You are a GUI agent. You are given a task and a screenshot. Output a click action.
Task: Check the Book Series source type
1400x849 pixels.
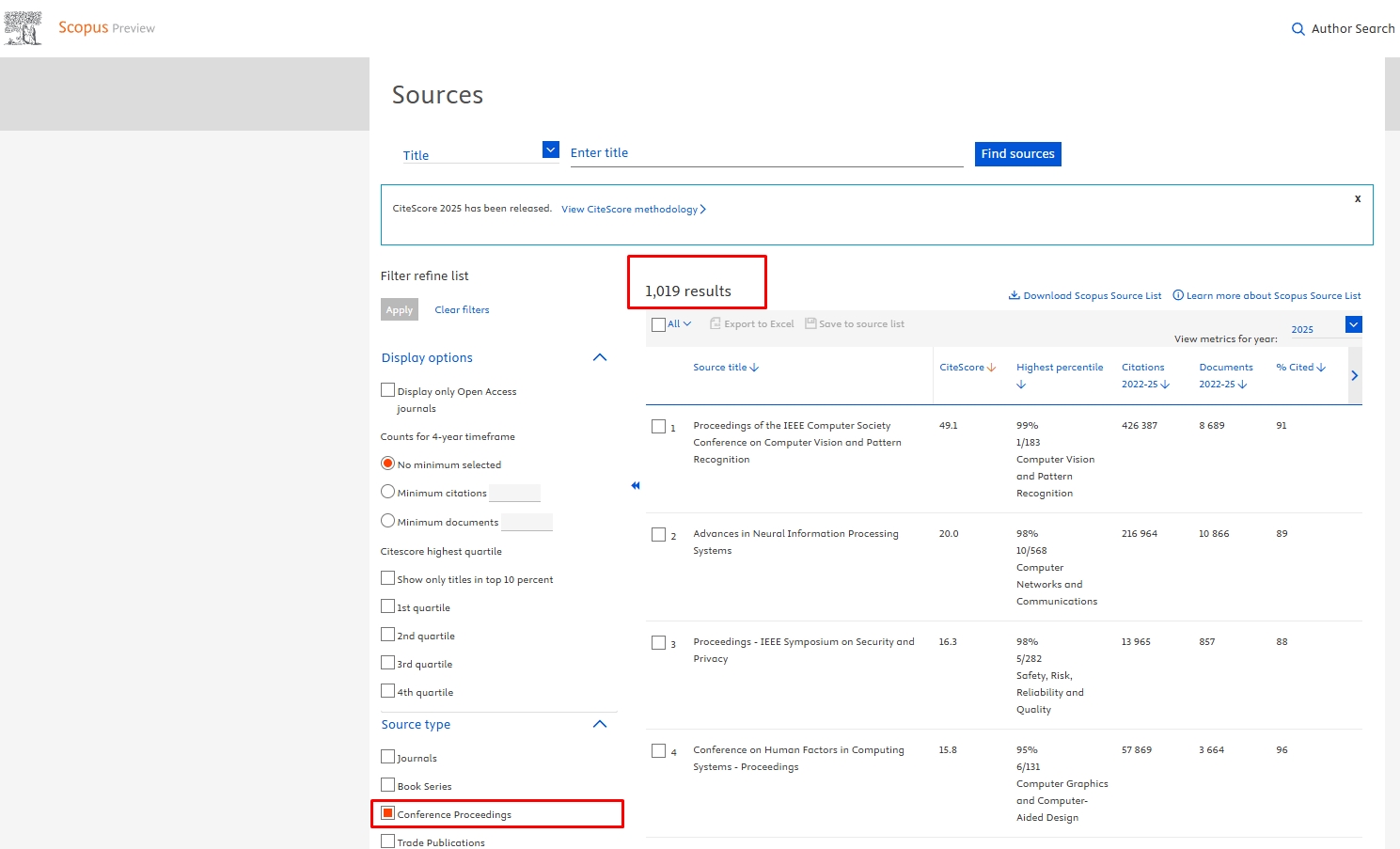coord(387,785)
